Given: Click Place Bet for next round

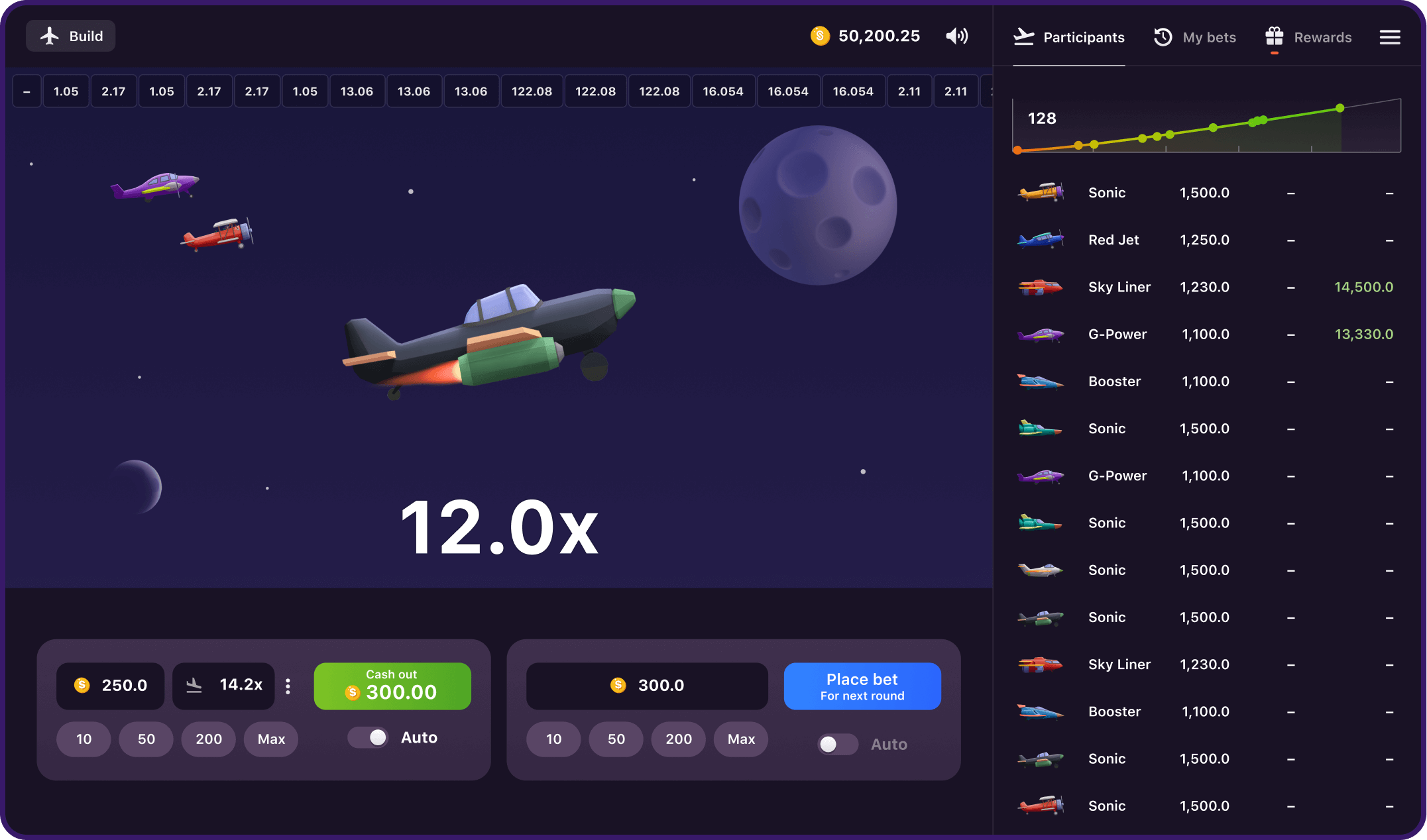Looking at the screenshot, I should point(862,685).
